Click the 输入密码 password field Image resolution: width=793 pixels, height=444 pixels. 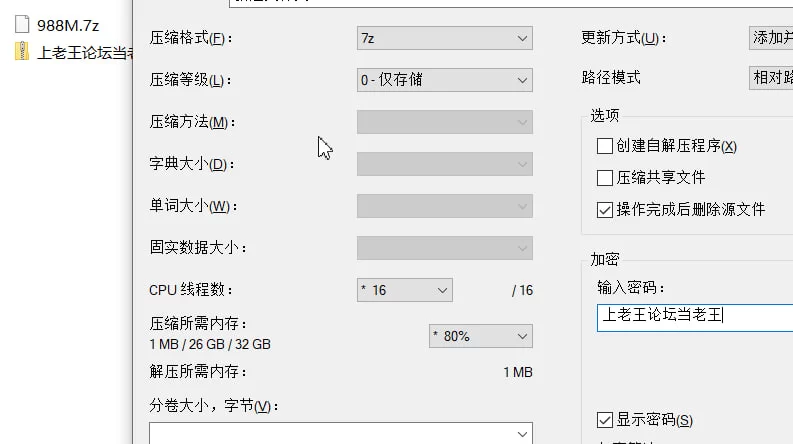tap(695, 318)
